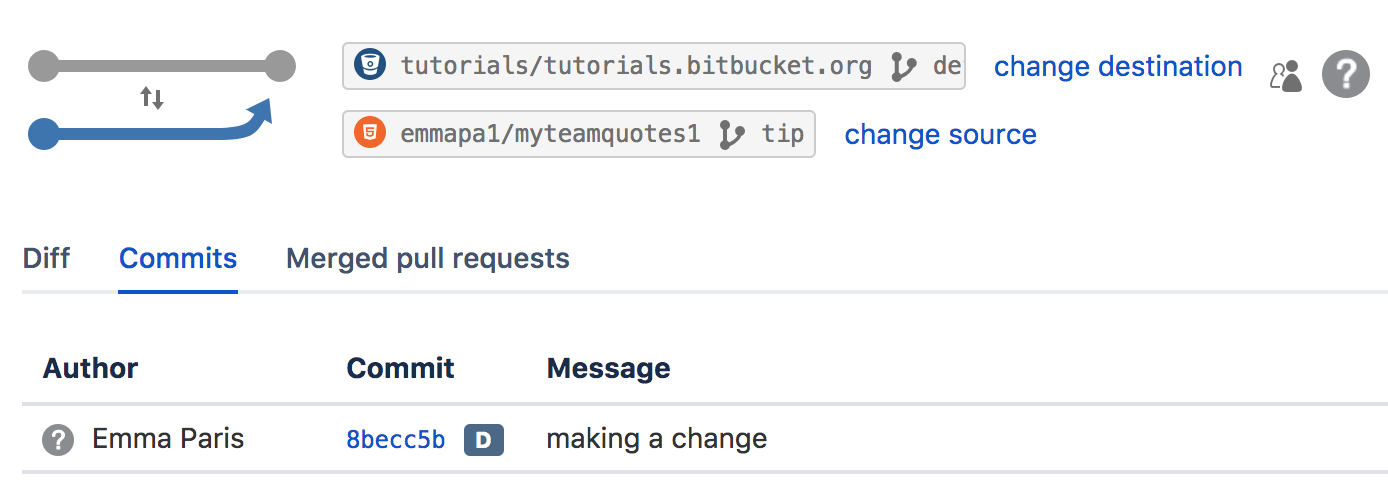1388x494 pixels.
Task: Click the change destination link
Action: [x=1117, y=67]
